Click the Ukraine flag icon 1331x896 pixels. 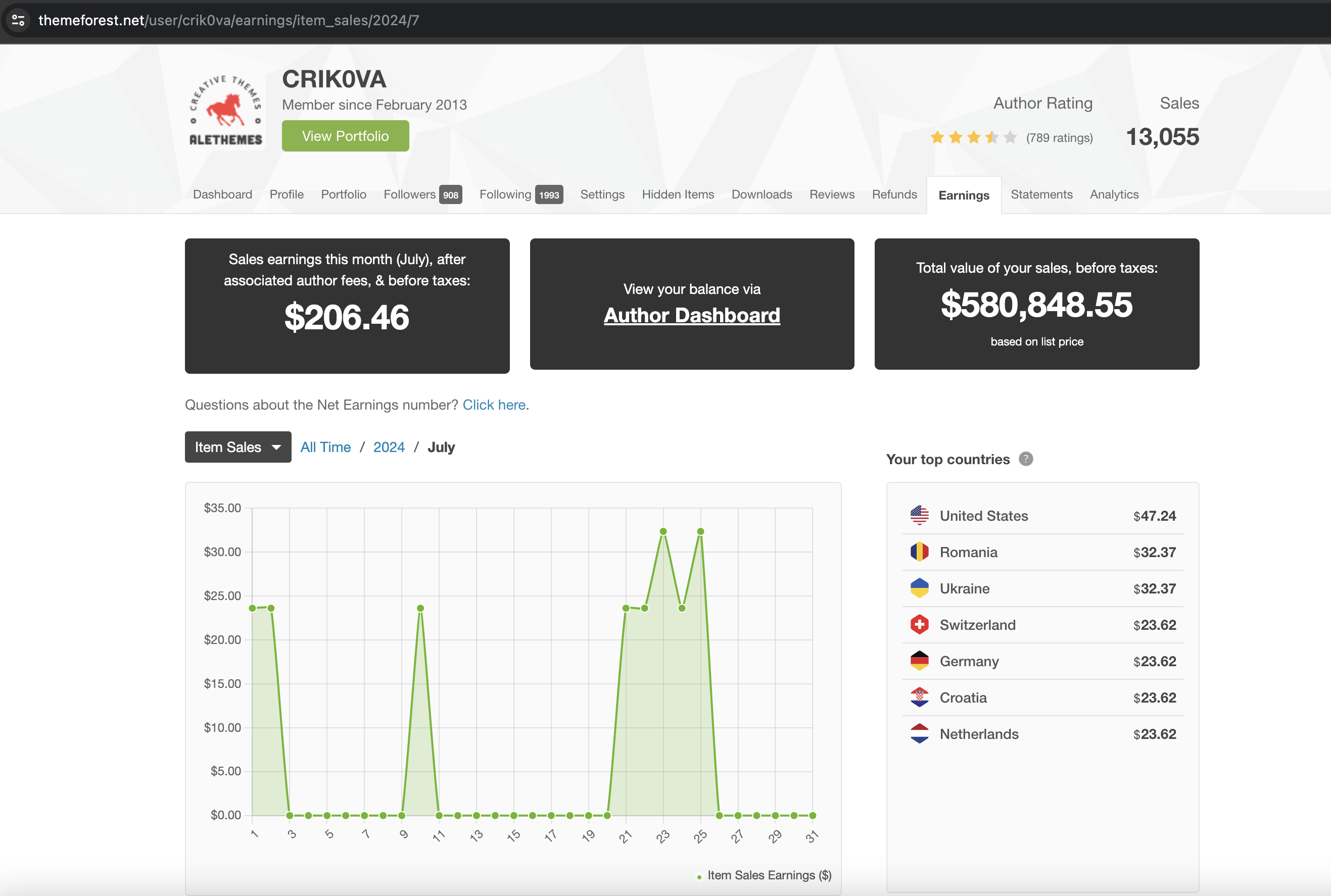click(x=919, y=588)
